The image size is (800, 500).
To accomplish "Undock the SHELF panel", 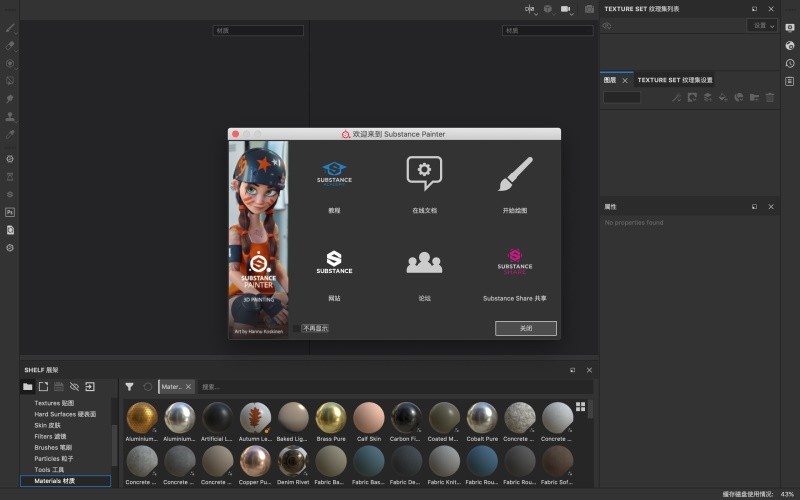I will (572, 370).
